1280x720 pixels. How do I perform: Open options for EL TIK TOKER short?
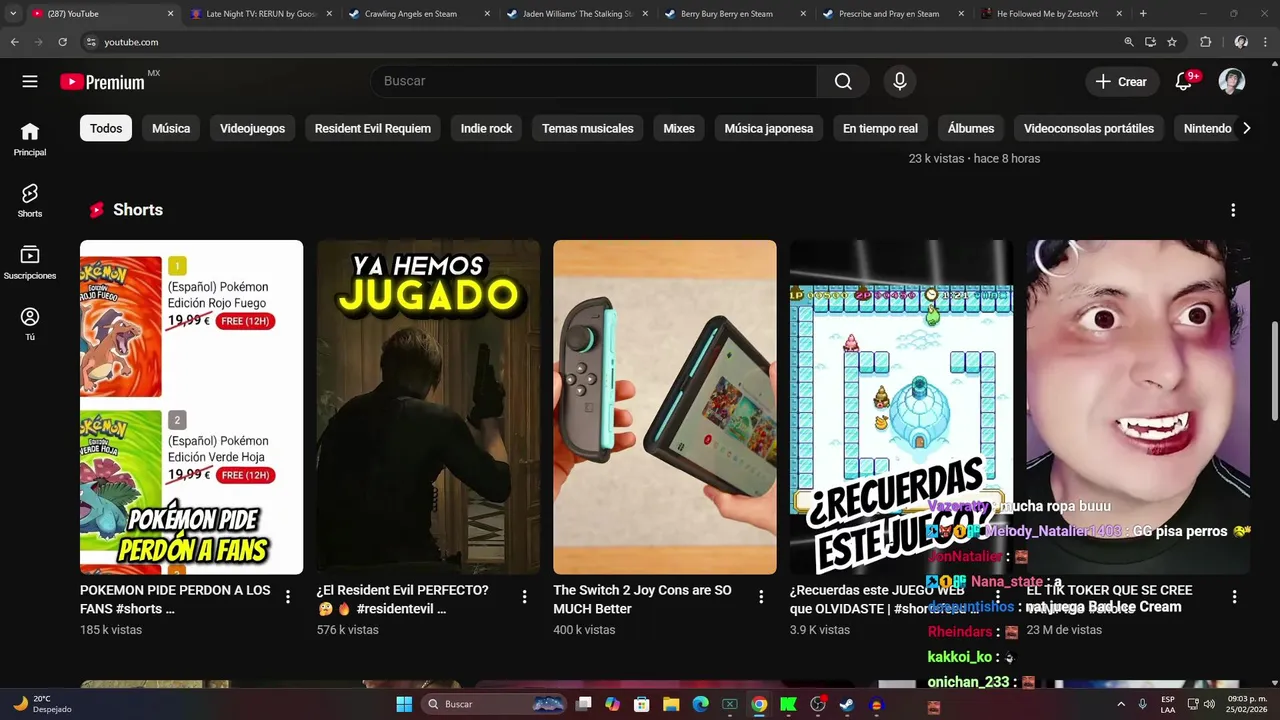pos(1234,597)
